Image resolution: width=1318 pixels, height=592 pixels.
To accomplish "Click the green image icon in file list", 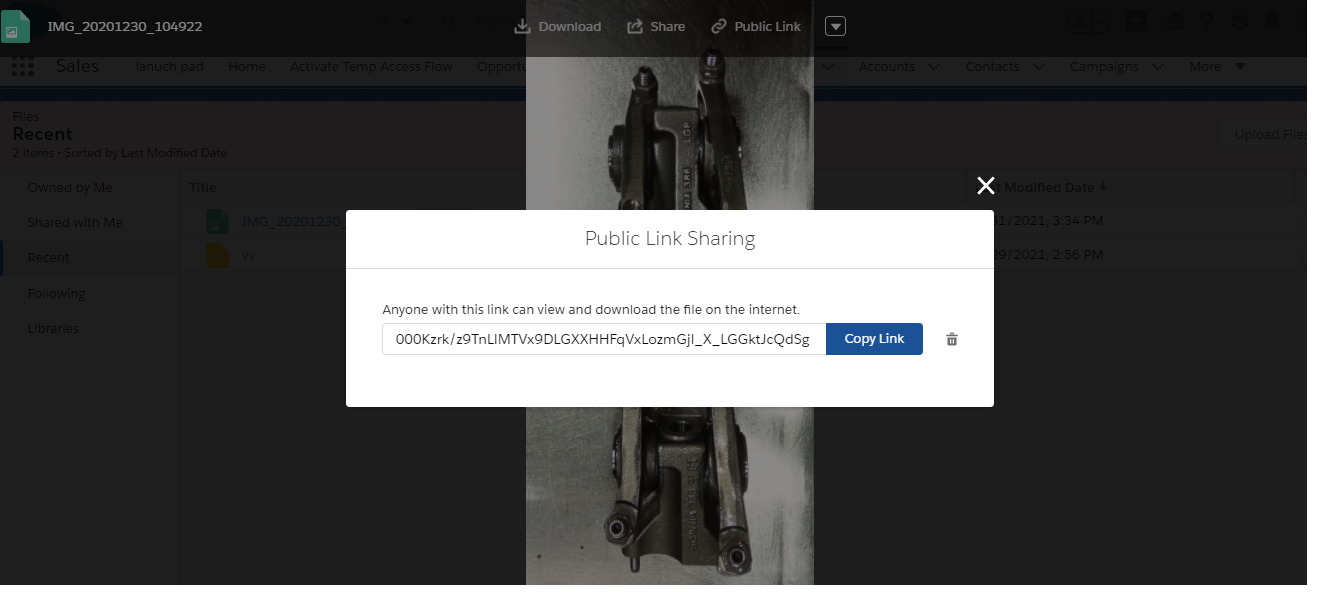I will [x=217, y=221].
